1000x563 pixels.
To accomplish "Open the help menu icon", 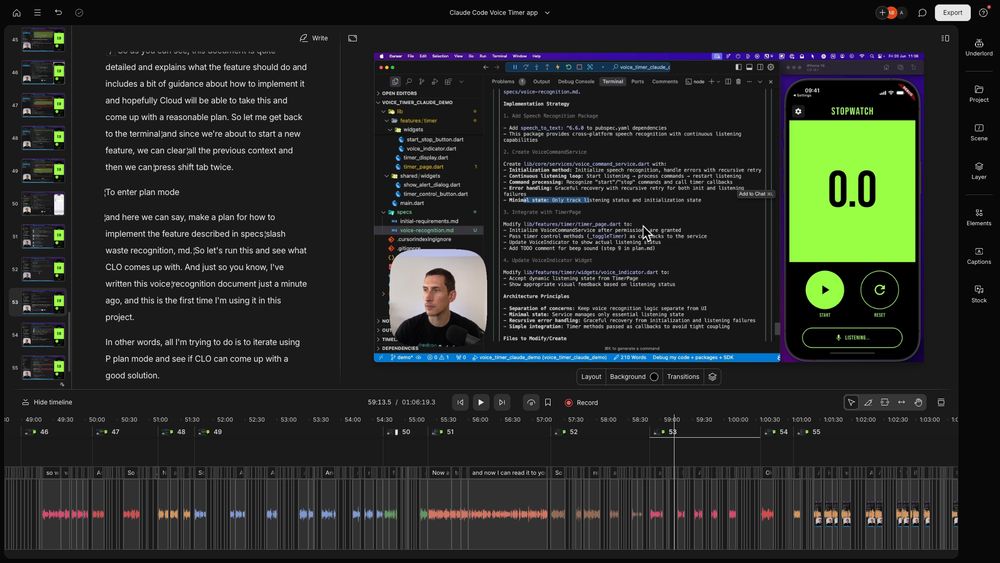I will [x=983, y=13].
